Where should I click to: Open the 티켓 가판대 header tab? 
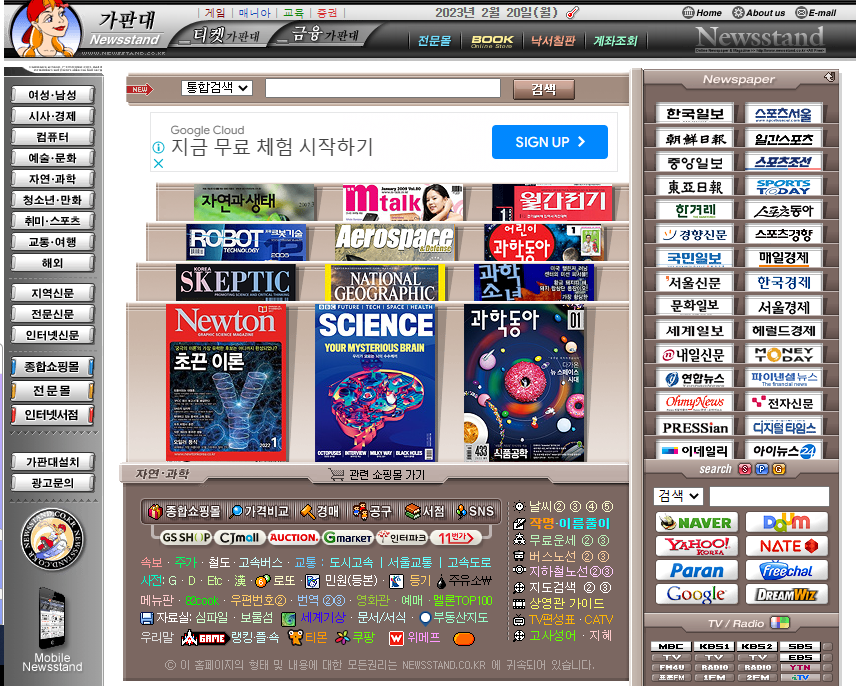(x=227, y=36)
